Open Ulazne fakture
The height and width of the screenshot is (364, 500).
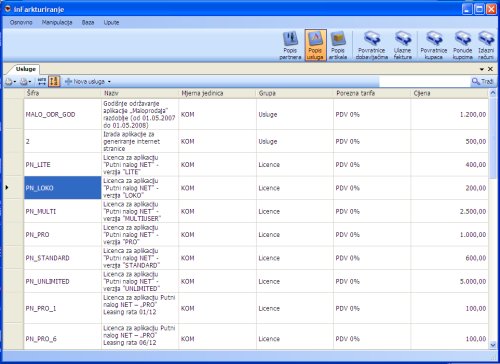point(403,45)
